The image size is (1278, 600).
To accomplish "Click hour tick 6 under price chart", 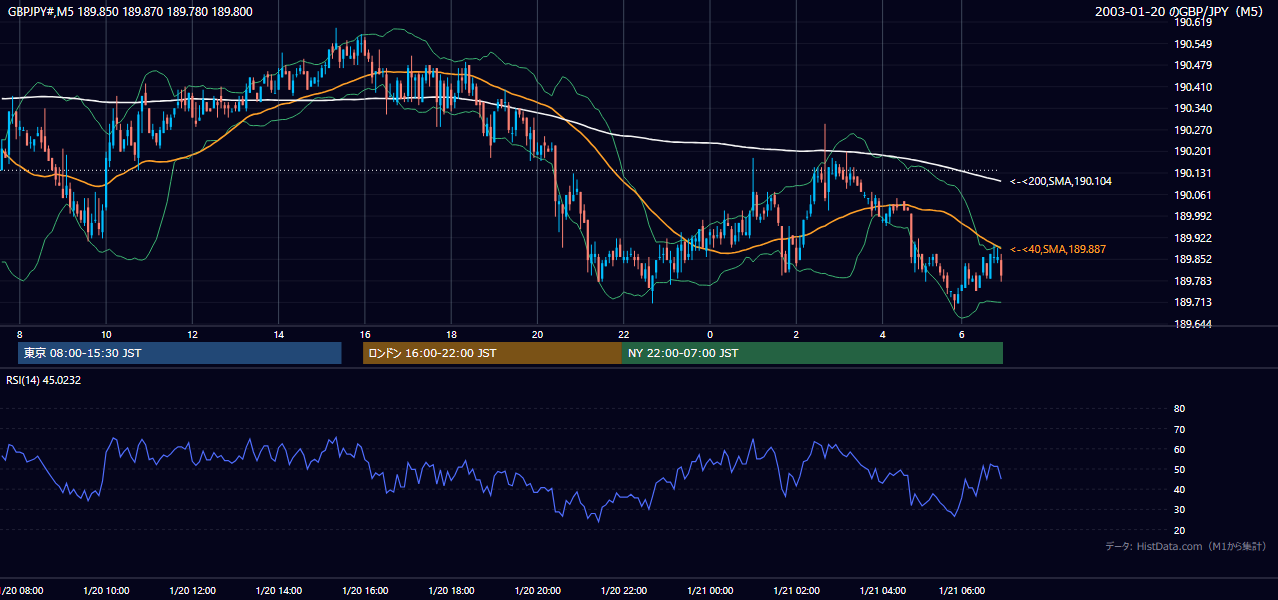I will click(x=961, y=334).
